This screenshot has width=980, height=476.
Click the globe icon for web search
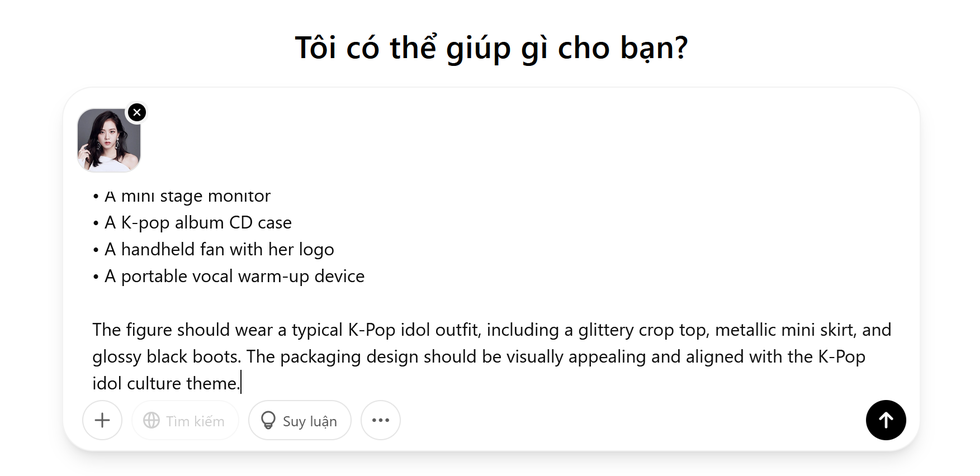click(x=152, y=421)
